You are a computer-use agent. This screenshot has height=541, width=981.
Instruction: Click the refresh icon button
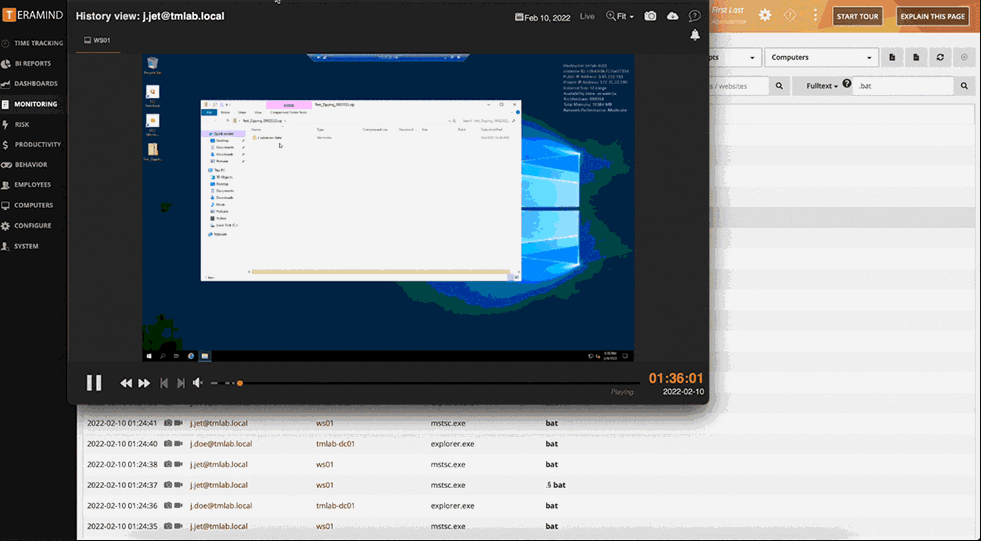[940, 58]
